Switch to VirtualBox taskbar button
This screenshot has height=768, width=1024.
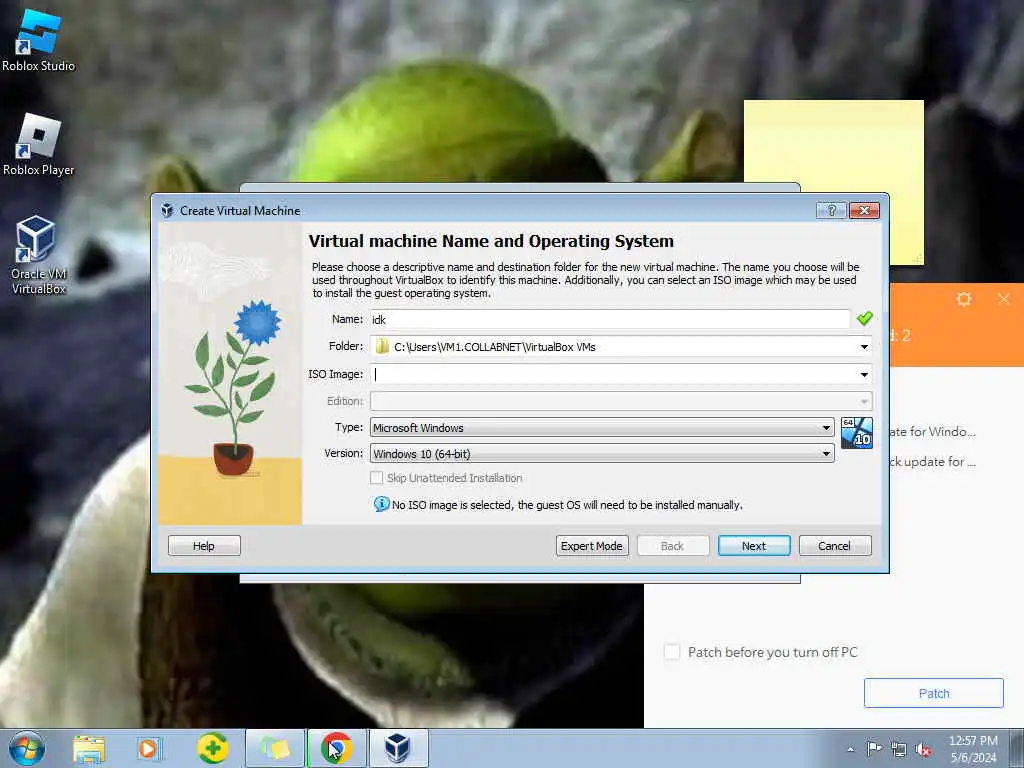pos(398,748)
